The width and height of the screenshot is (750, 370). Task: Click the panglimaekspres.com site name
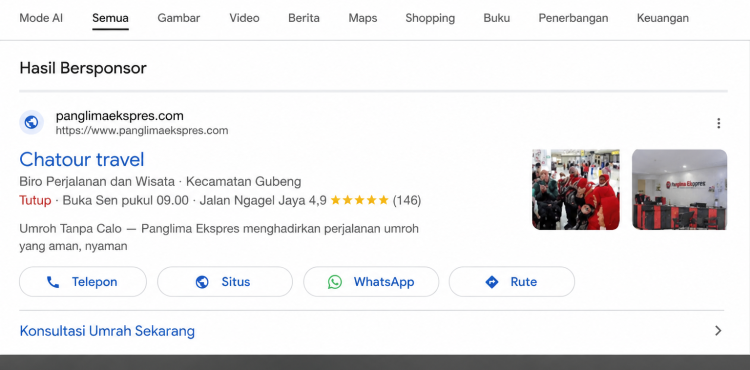click(x=120, y=116)
